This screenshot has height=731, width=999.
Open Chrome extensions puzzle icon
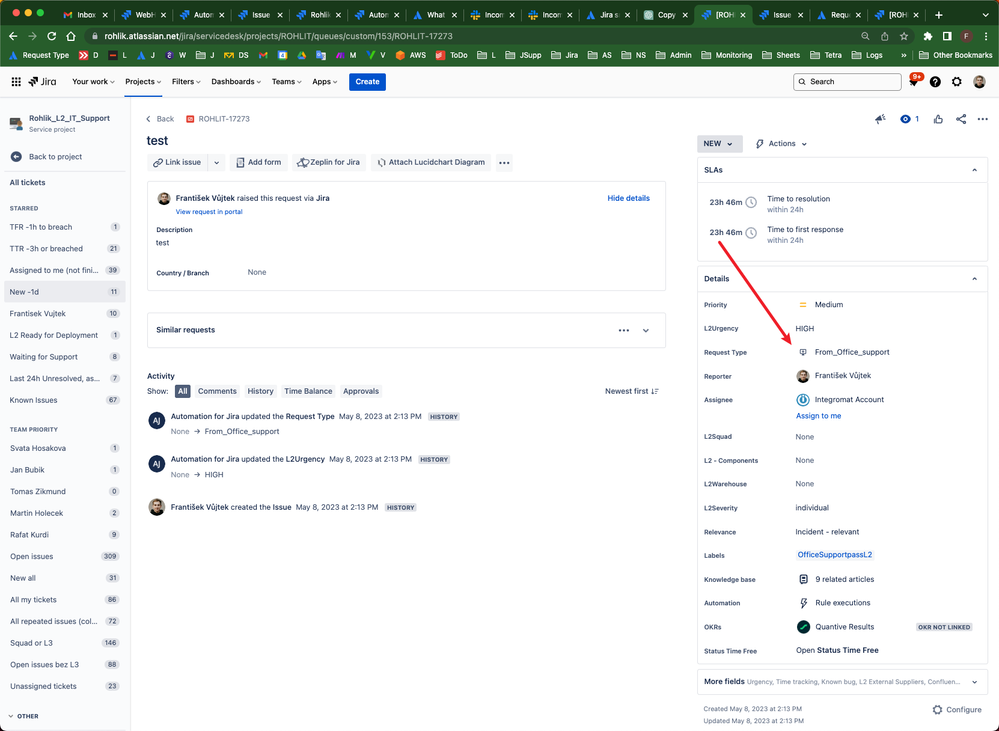(x=928, y=36)
